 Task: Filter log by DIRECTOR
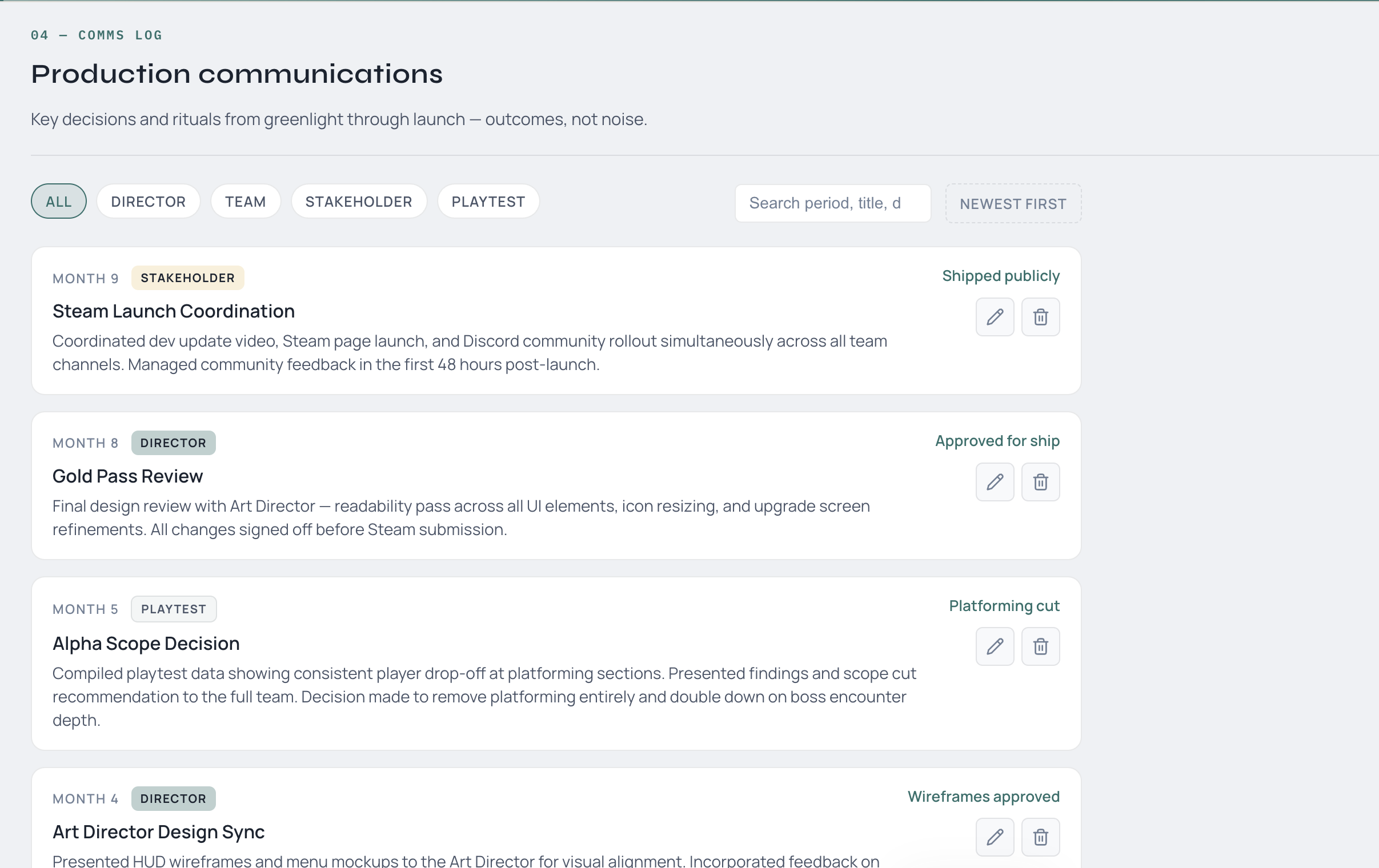tap(148, 202)
